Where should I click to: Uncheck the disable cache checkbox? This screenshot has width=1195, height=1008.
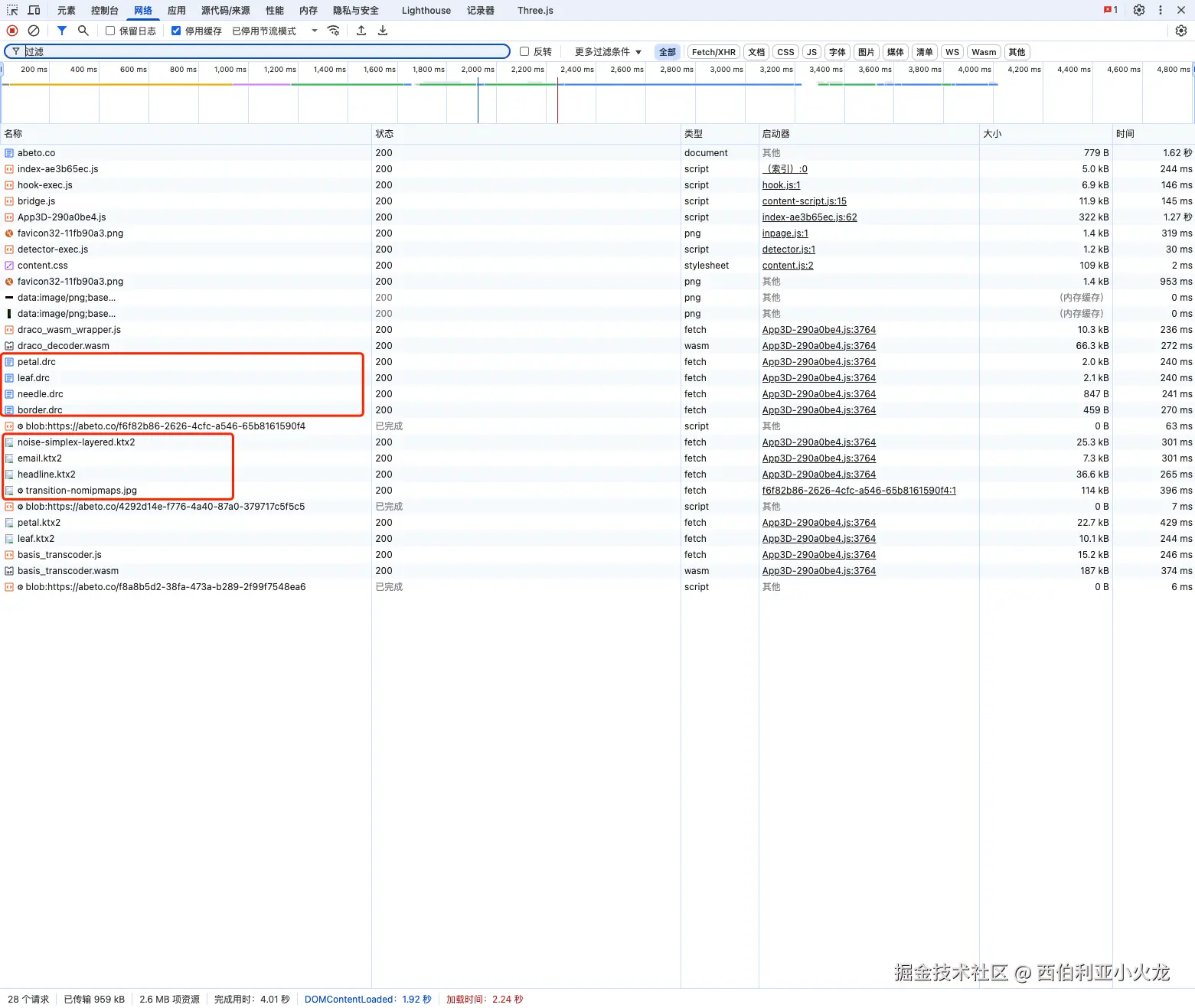point(176,31)
